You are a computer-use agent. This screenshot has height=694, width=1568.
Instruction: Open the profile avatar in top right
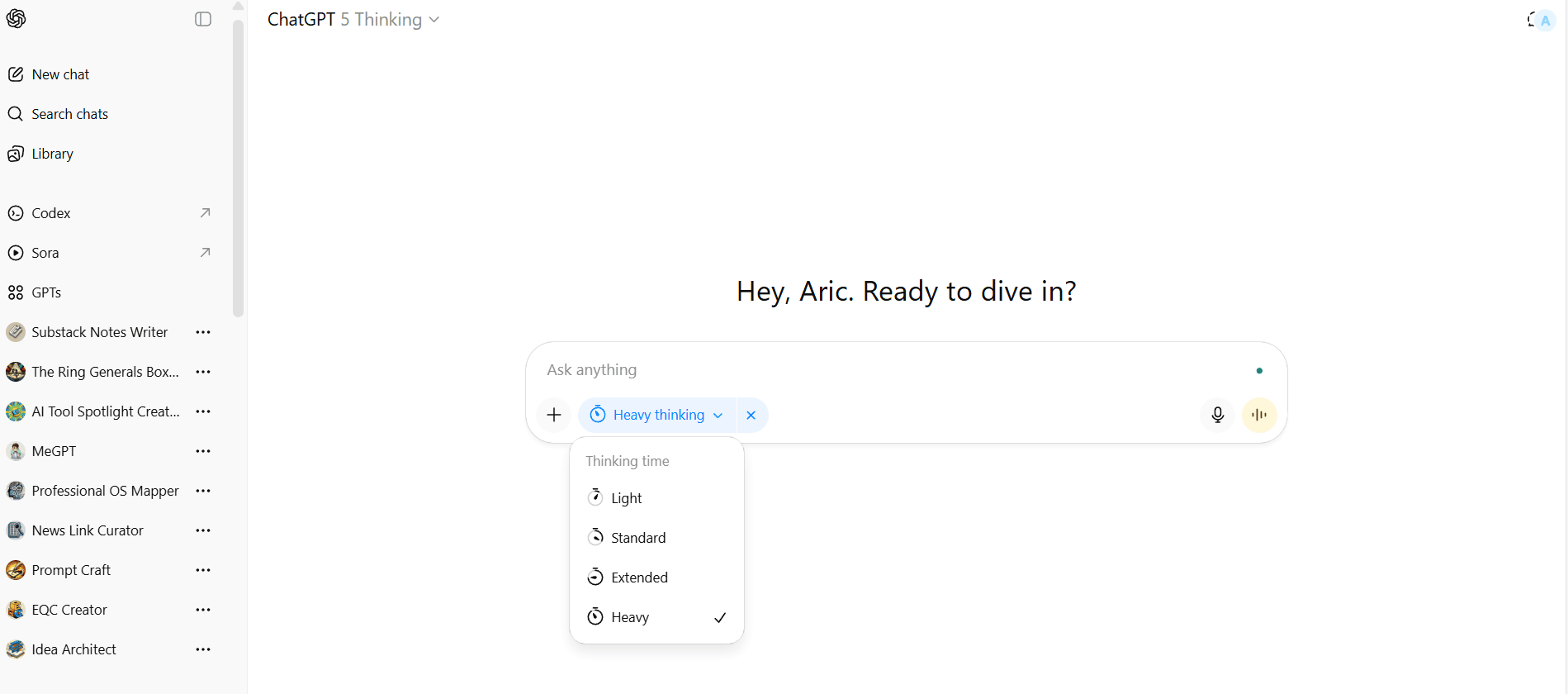(x=1545, y=21)
